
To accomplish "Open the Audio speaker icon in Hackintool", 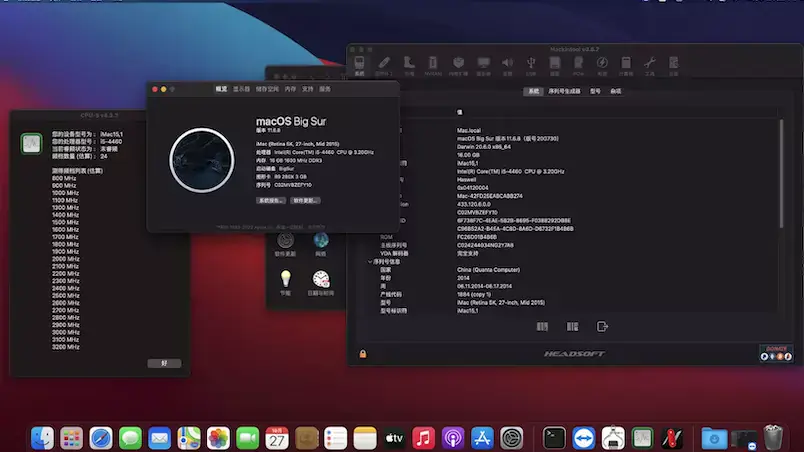I will tap(507, 65).
